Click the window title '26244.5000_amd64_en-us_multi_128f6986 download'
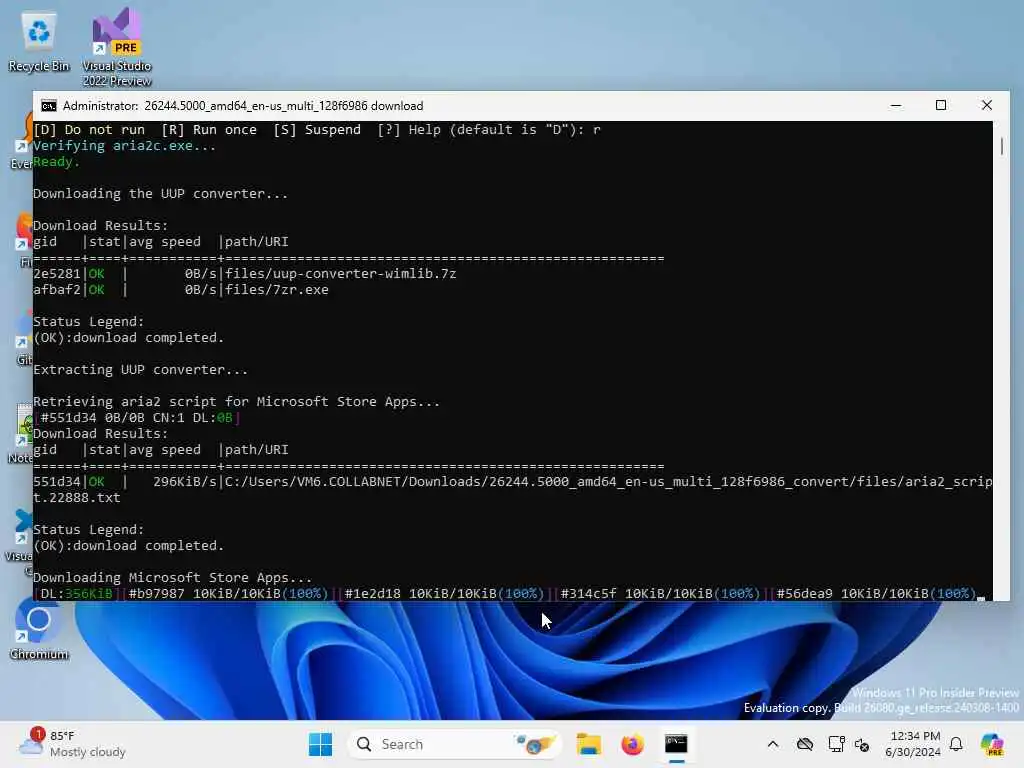The width and height of the screenshot is (1024, 768). [x=283, y=106]
